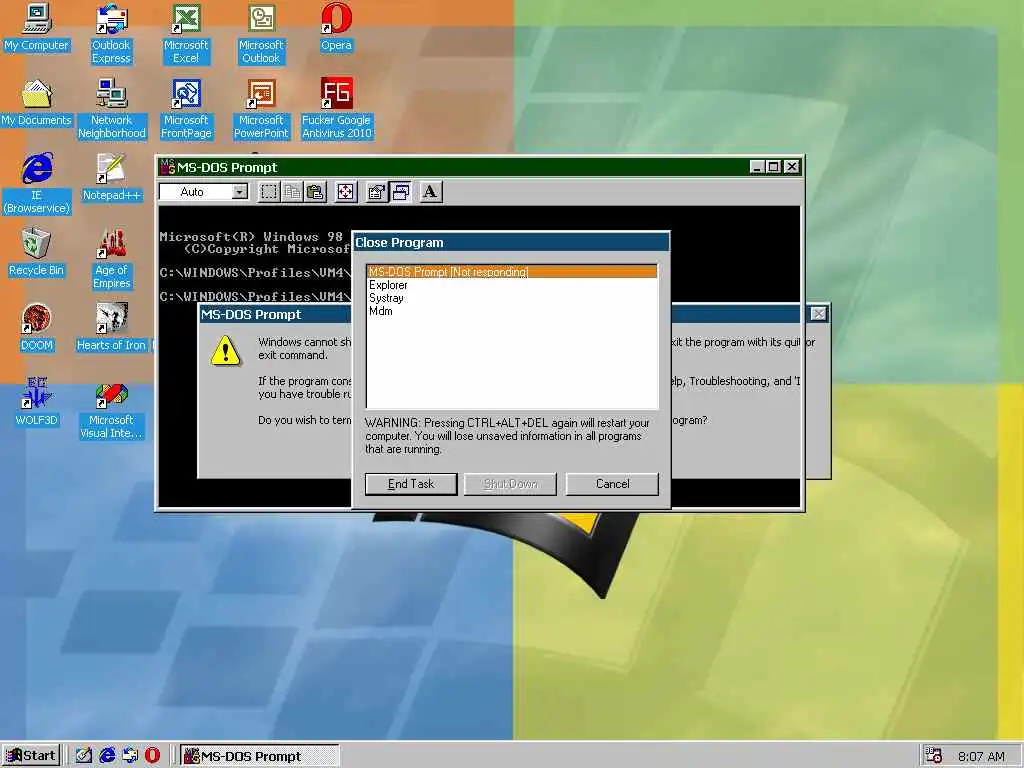Select the Fucker Google Antivirus 2010 shortcut
Image resolution: width=1024 pixels, height=768 pixels.
pos(336,109)
